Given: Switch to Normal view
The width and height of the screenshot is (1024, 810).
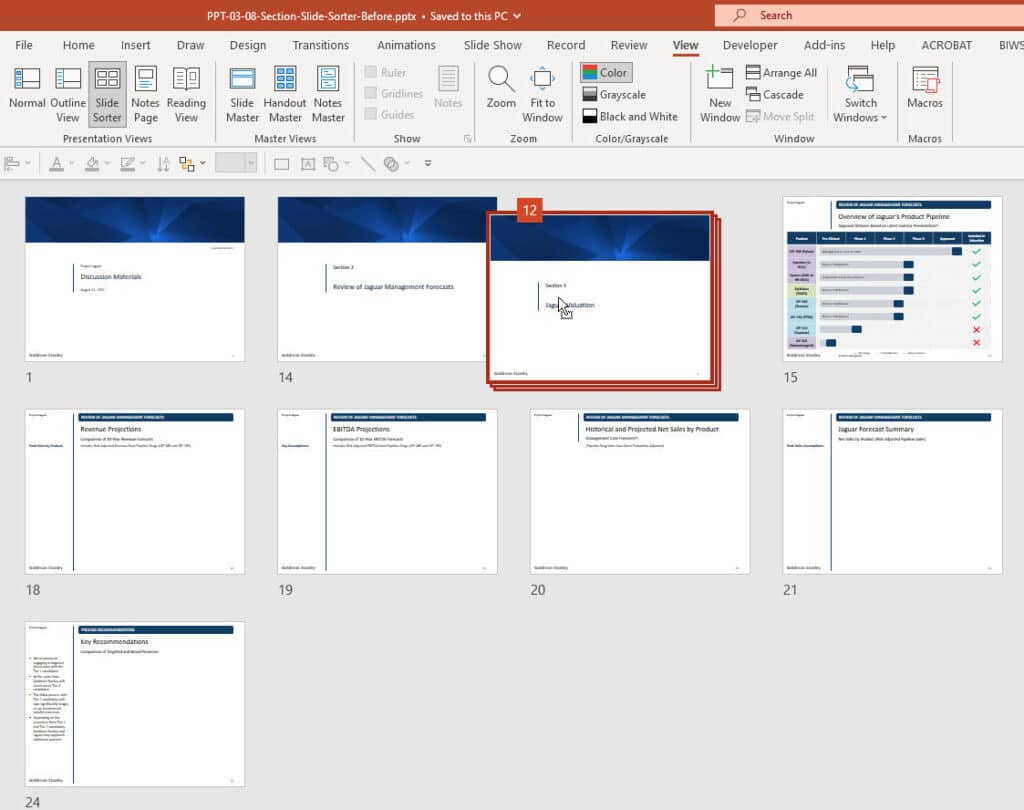Looking at the screenshot, I should (x=27, y=93).
